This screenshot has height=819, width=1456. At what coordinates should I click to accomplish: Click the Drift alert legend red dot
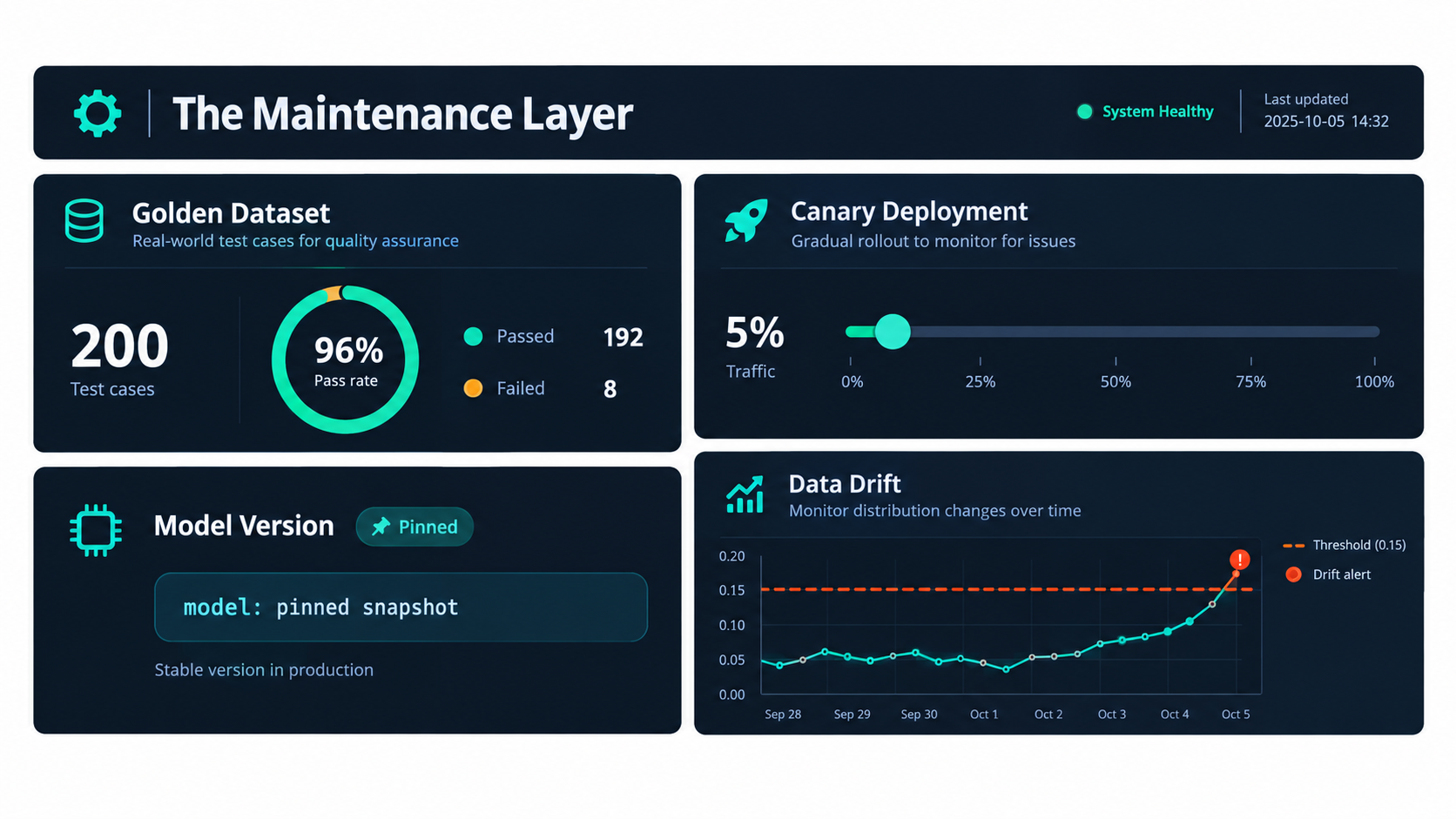click(1293, 574)
